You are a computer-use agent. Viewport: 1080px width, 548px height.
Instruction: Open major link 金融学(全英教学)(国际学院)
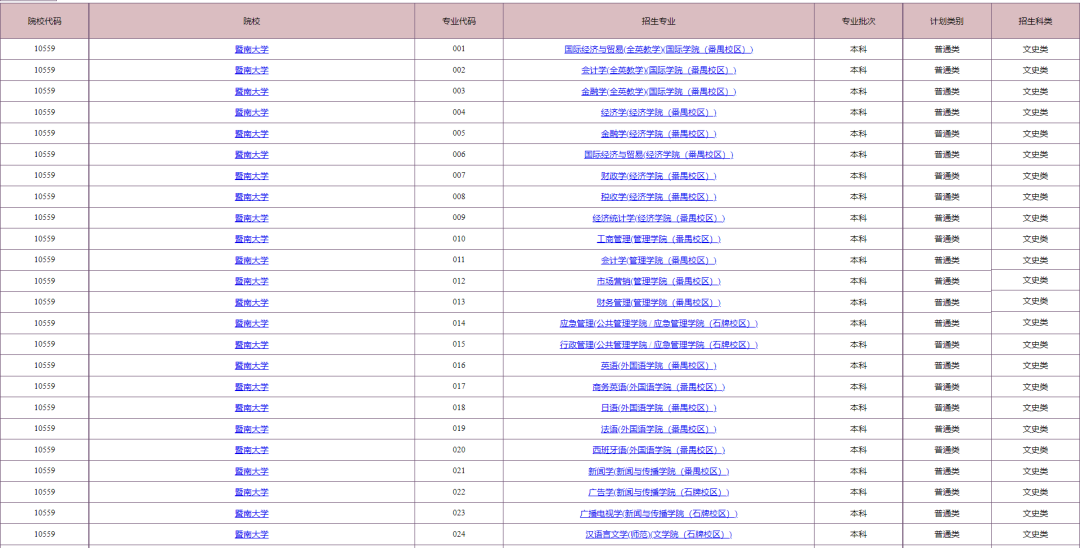(658, 92)
